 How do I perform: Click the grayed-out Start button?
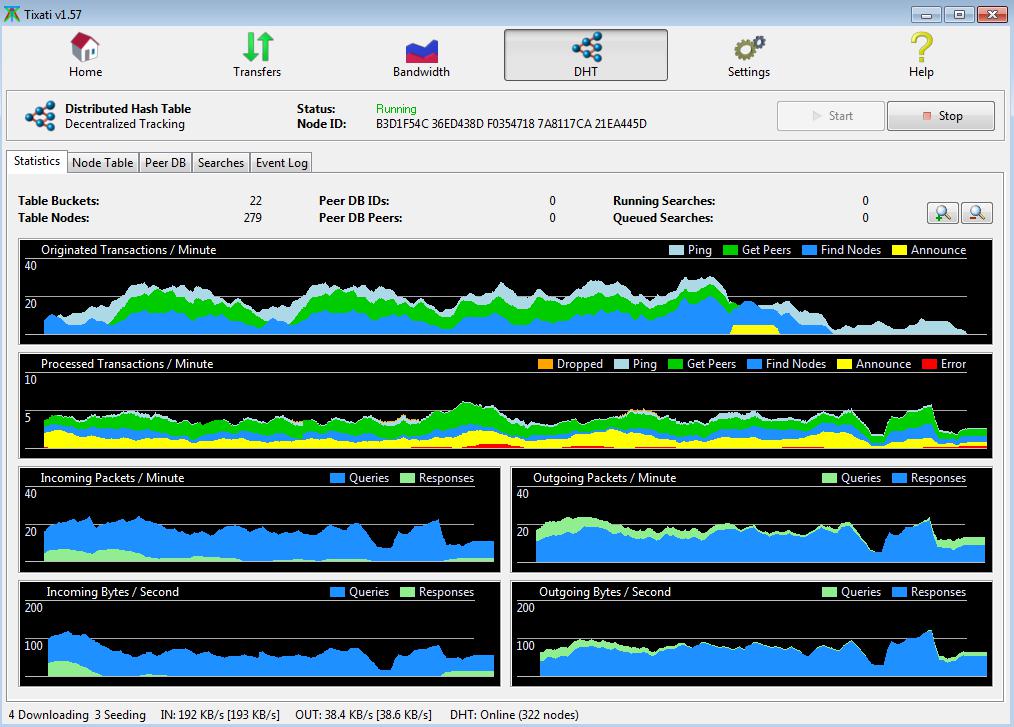[x=830, y=116]
